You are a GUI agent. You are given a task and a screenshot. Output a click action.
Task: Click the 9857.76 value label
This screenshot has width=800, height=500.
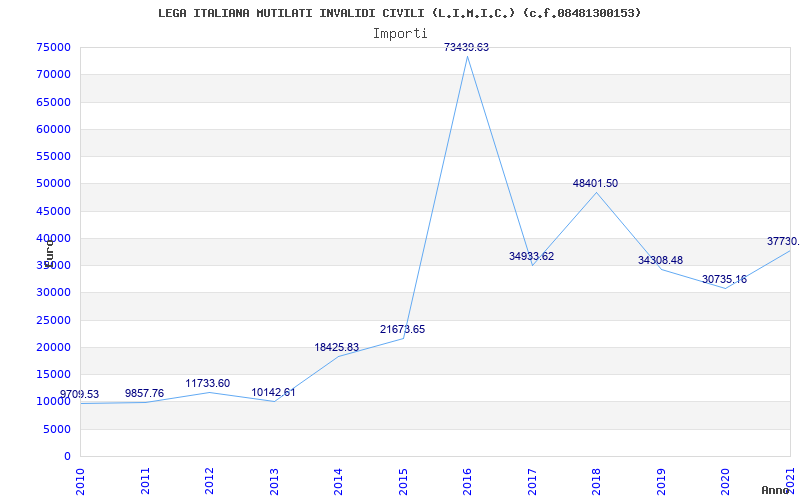tap(144, 393)
